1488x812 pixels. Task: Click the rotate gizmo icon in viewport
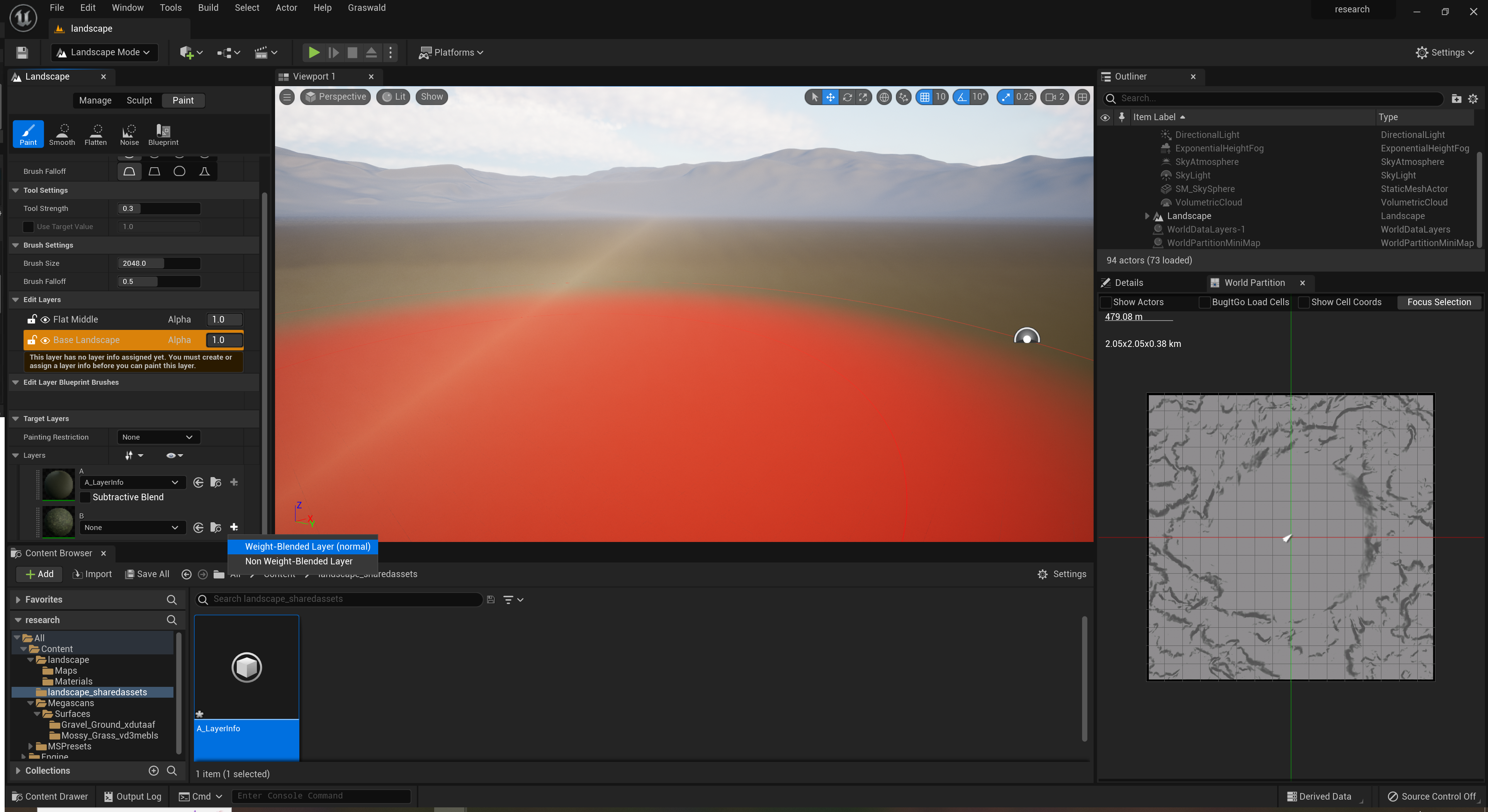pos(847,97)
